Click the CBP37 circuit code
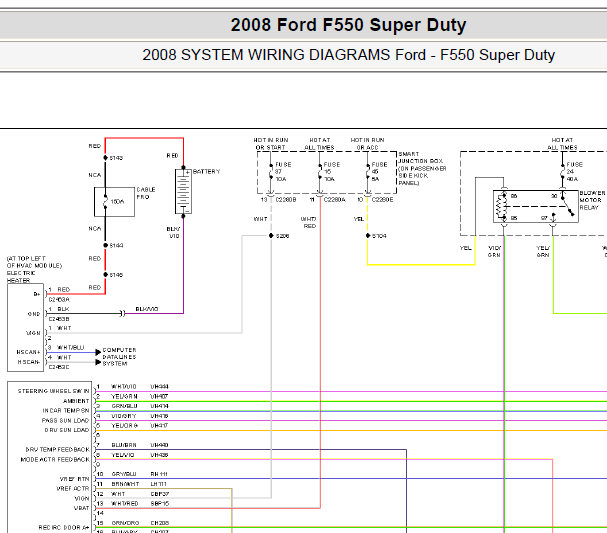The width and height of the screenshot is (607, 533). click(x=159, y=494)
